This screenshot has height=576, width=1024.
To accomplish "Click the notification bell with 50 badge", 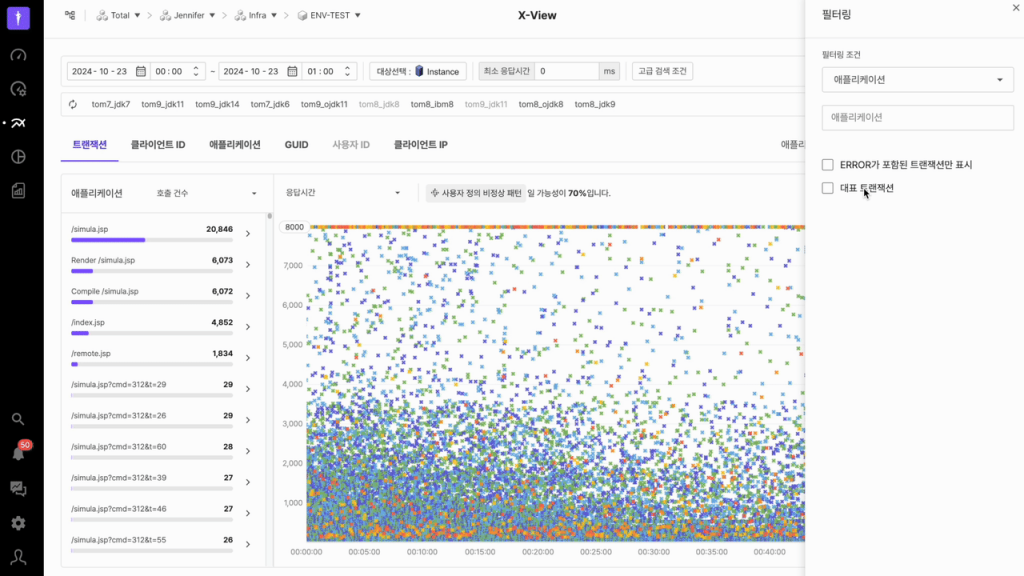I will (x=18, y=453).
